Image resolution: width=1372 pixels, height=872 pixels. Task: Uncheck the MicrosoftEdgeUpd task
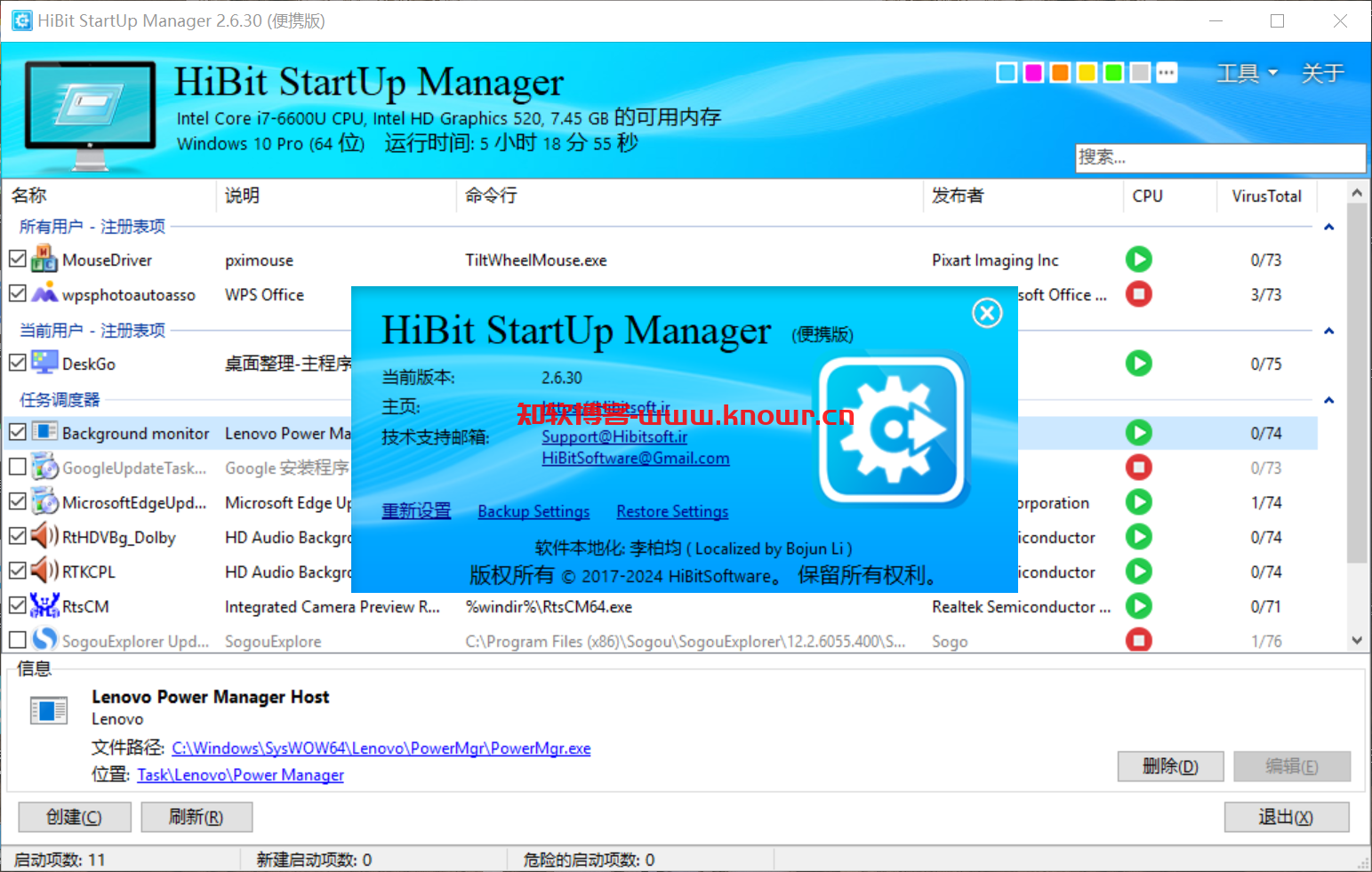pyautogui.click(x=17, y=501)
